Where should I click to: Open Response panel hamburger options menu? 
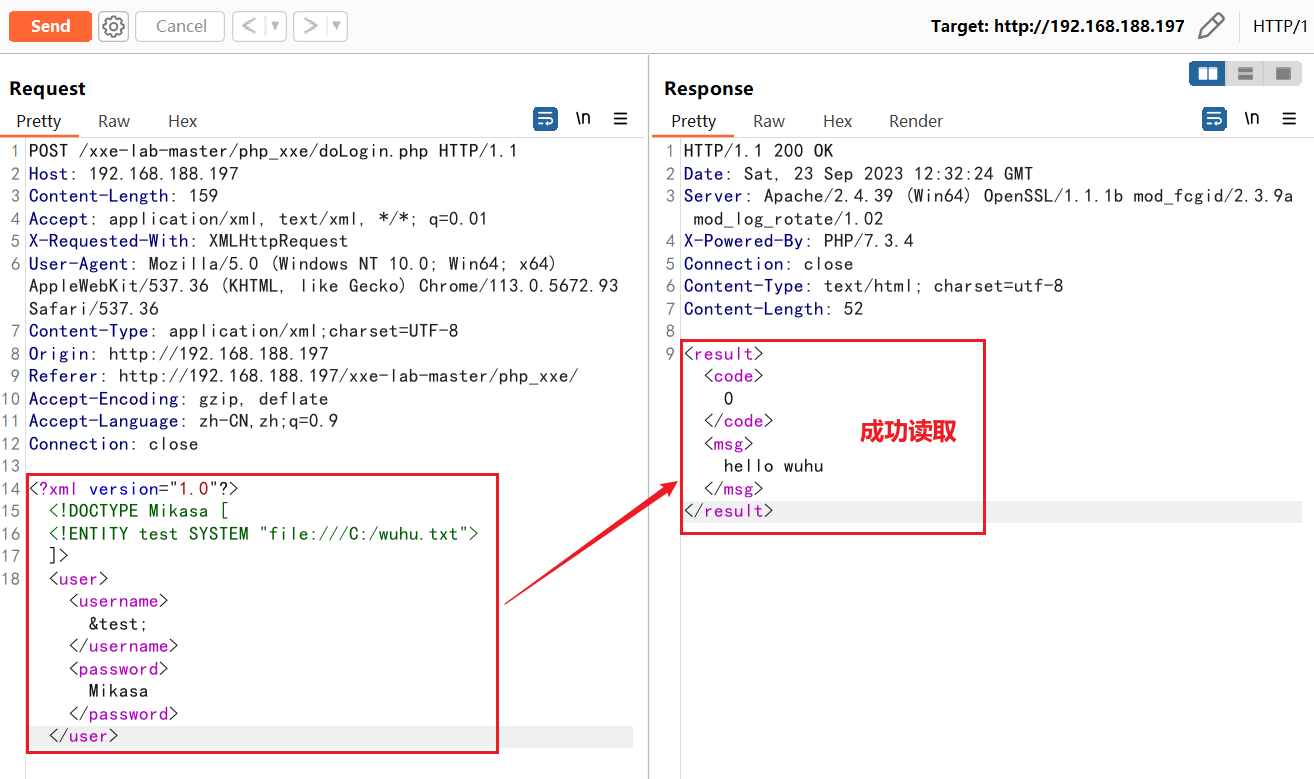(1289, 119)
